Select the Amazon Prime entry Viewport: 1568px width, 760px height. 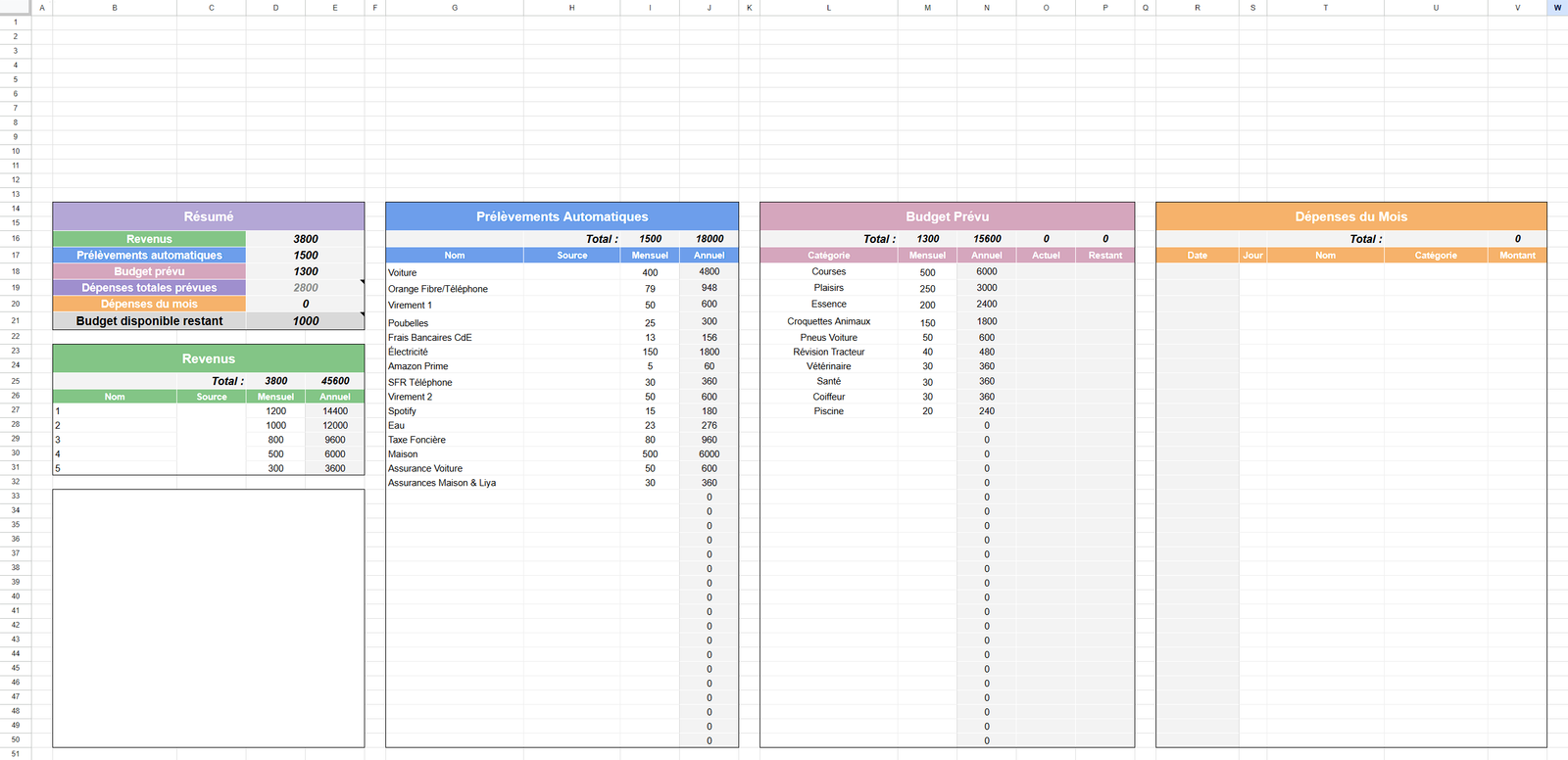click(x=454, y=366)
